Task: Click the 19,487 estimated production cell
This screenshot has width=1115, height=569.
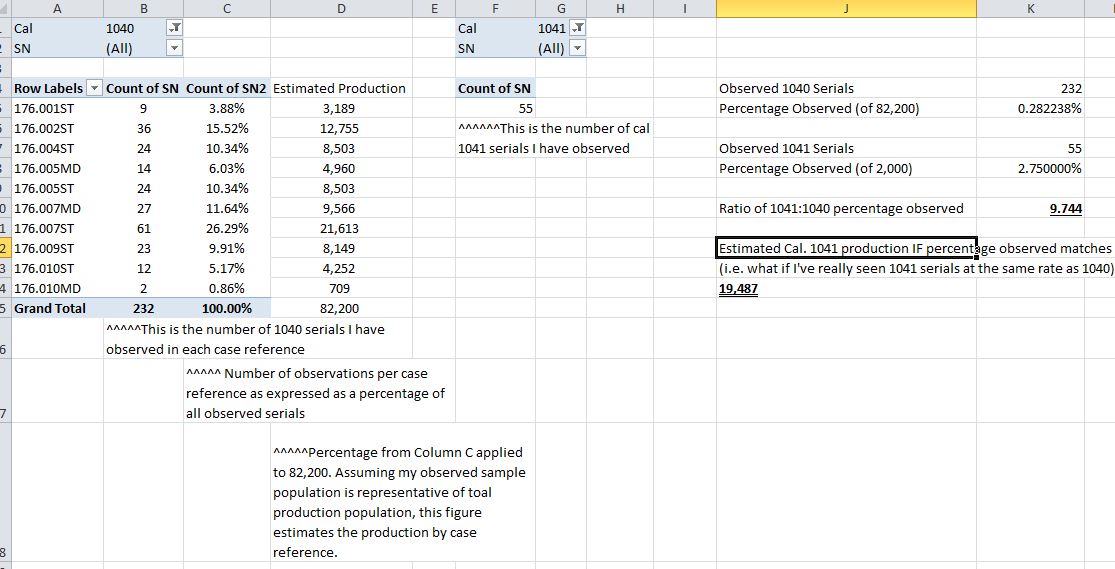Action: click(x=738, y=288)
